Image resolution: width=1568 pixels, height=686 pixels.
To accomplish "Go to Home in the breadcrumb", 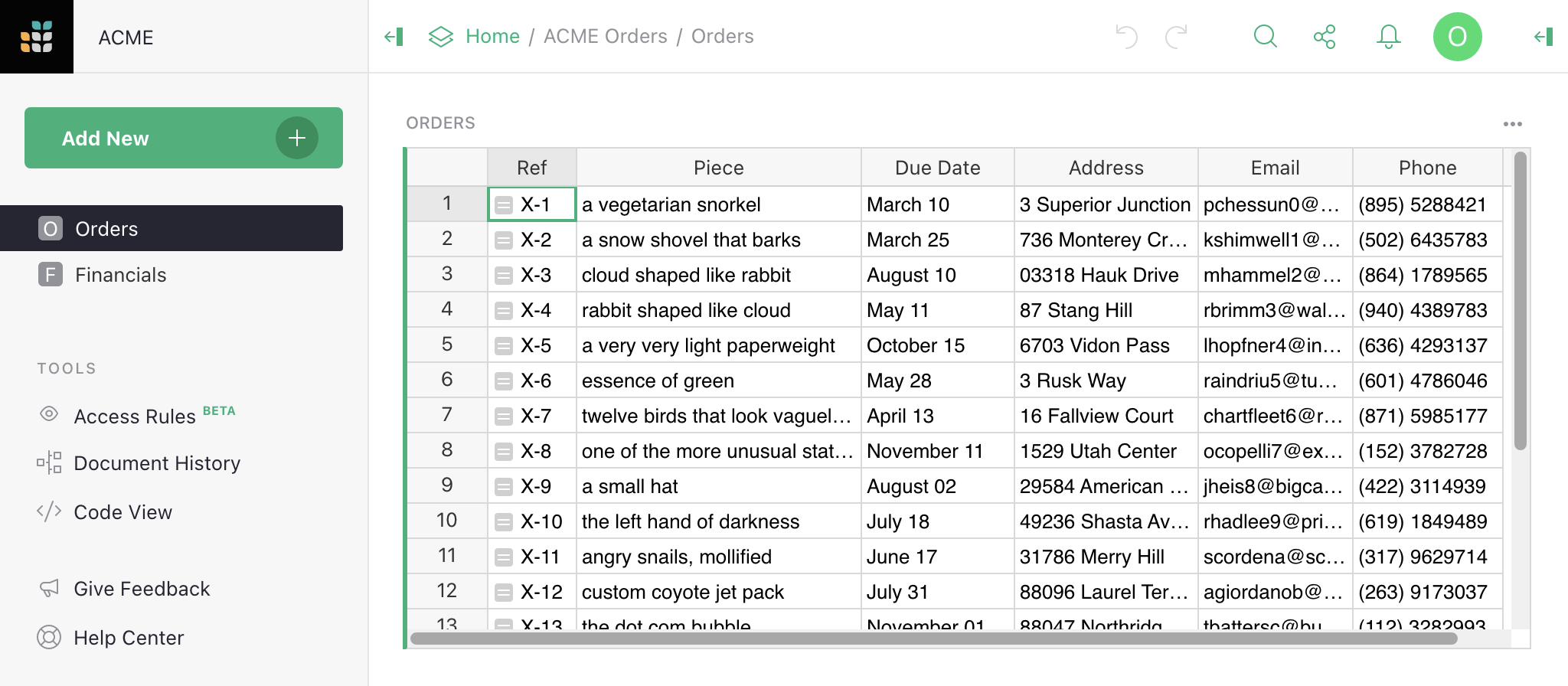I will [x=492, y=37].
